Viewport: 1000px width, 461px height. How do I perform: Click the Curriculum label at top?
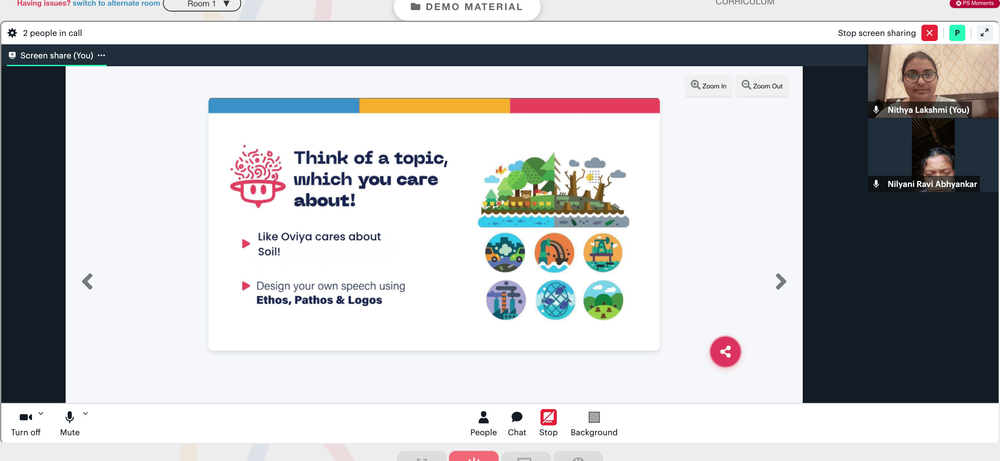pyautogui.click(x=744, y=3)
